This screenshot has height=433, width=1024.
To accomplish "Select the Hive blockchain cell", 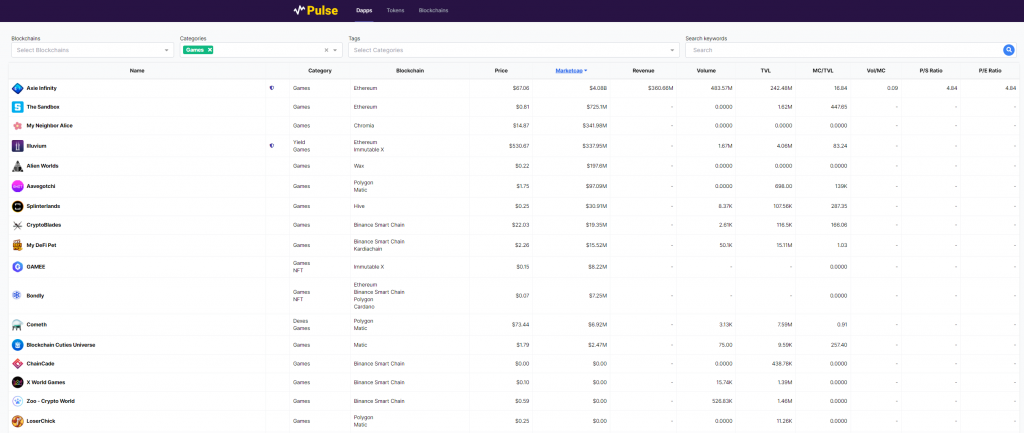I will point(359,206).
